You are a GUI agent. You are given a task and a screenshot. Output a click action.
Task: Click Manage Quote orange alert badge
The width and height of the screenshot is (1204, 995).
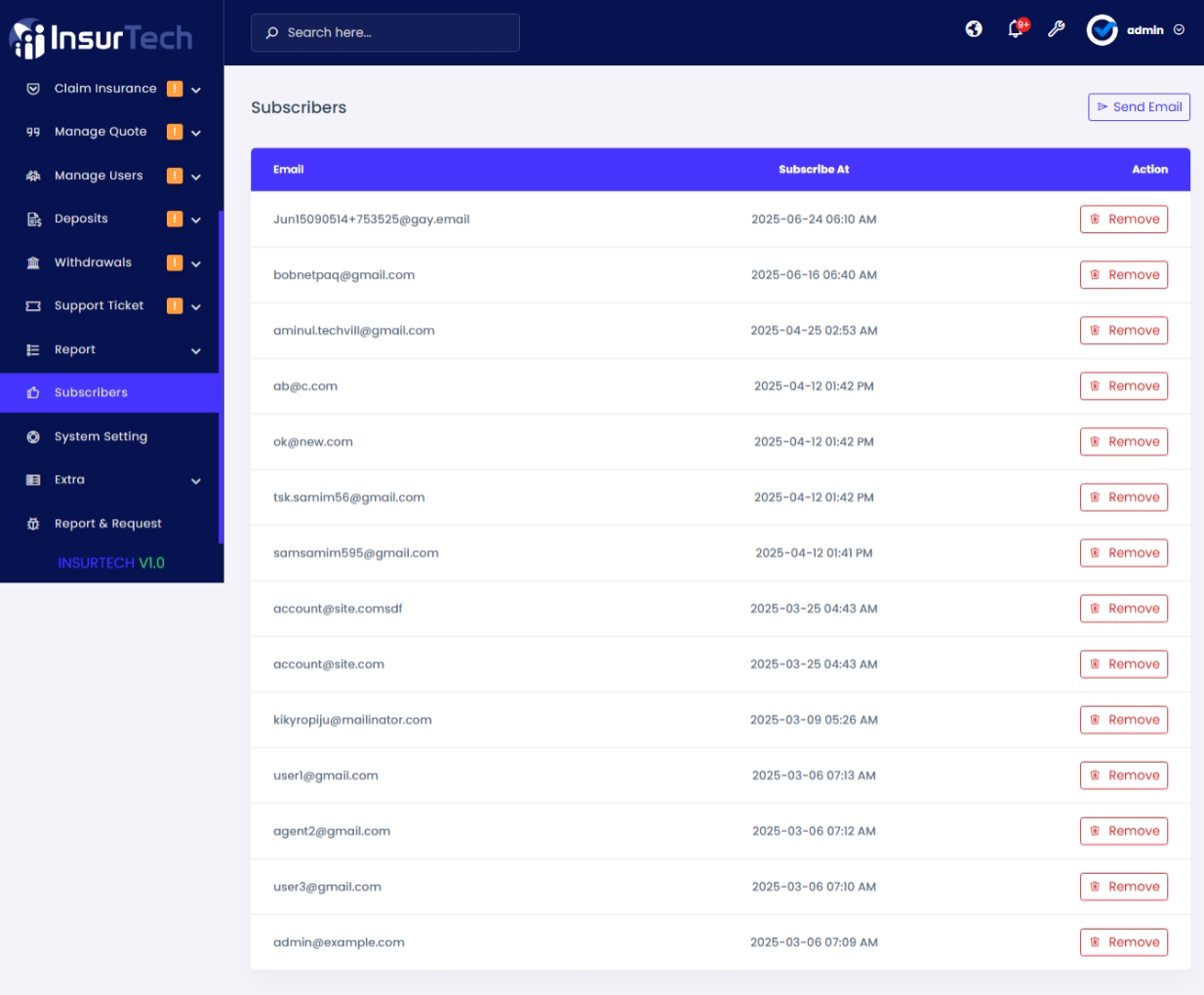pyautogui.click(x=175, y=132)
